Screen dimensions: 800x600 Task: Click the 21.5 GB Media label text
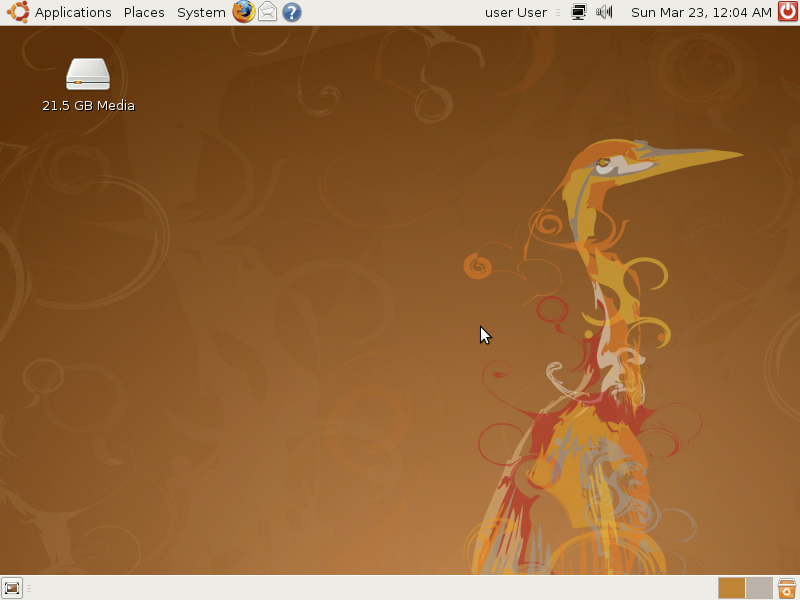pos(88,106)
